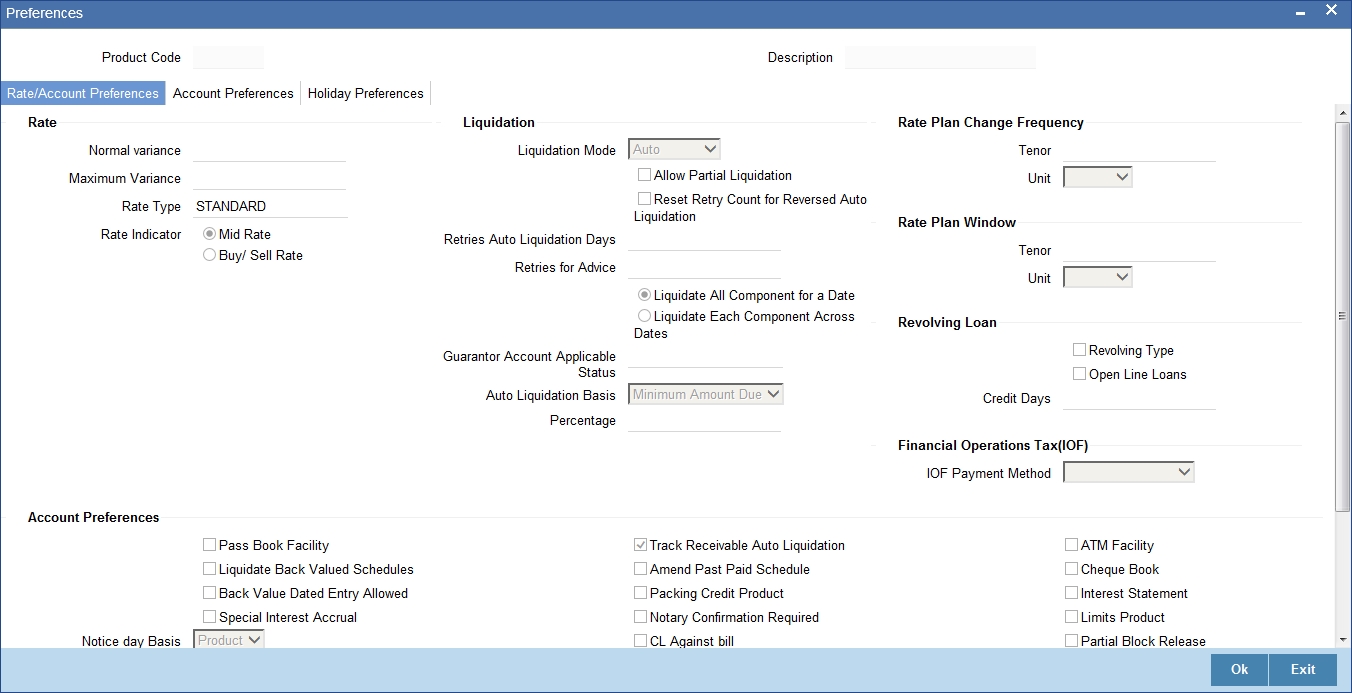The height and width of the screenshot is (693, 1352).
Task: Click the Retries Auto Liquidation Days field
Action: point(704,239)
